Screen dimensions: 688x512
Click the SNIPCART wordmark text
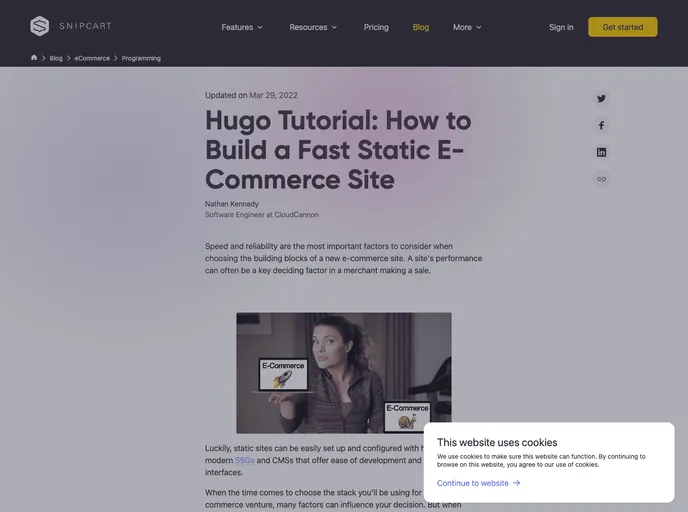coord(86,26)
